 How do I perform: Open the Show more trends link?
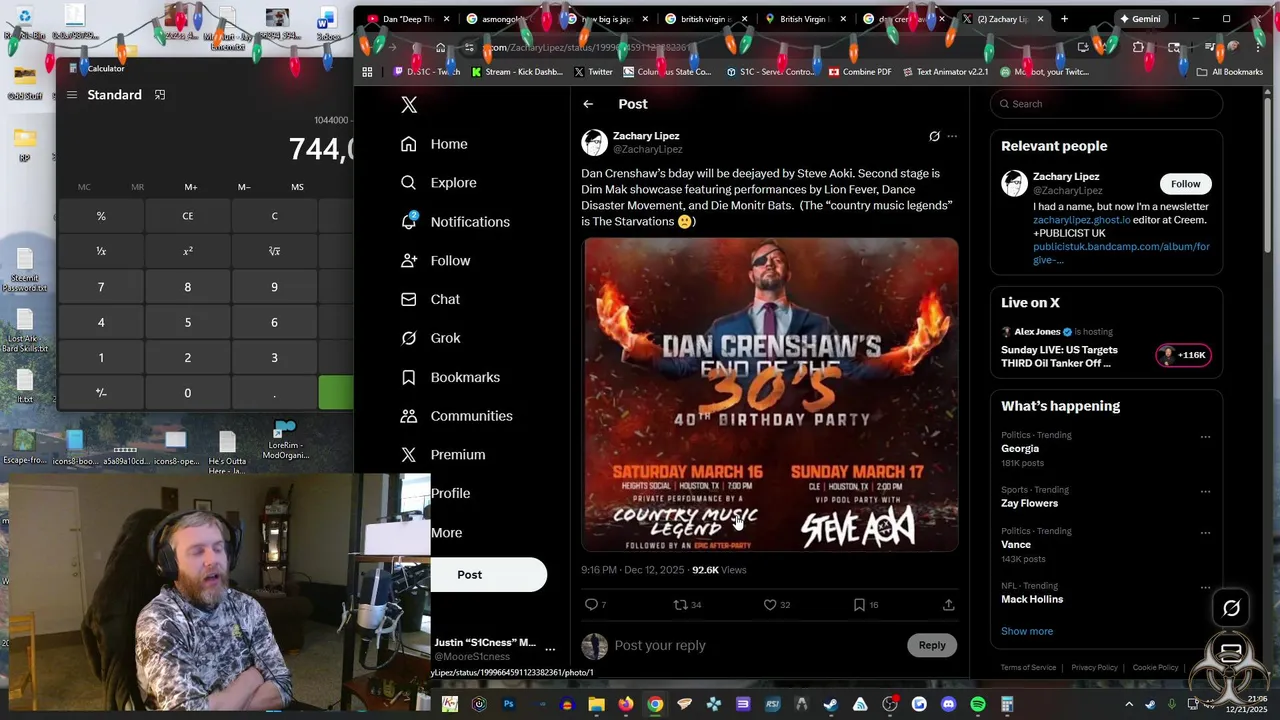1027,631
